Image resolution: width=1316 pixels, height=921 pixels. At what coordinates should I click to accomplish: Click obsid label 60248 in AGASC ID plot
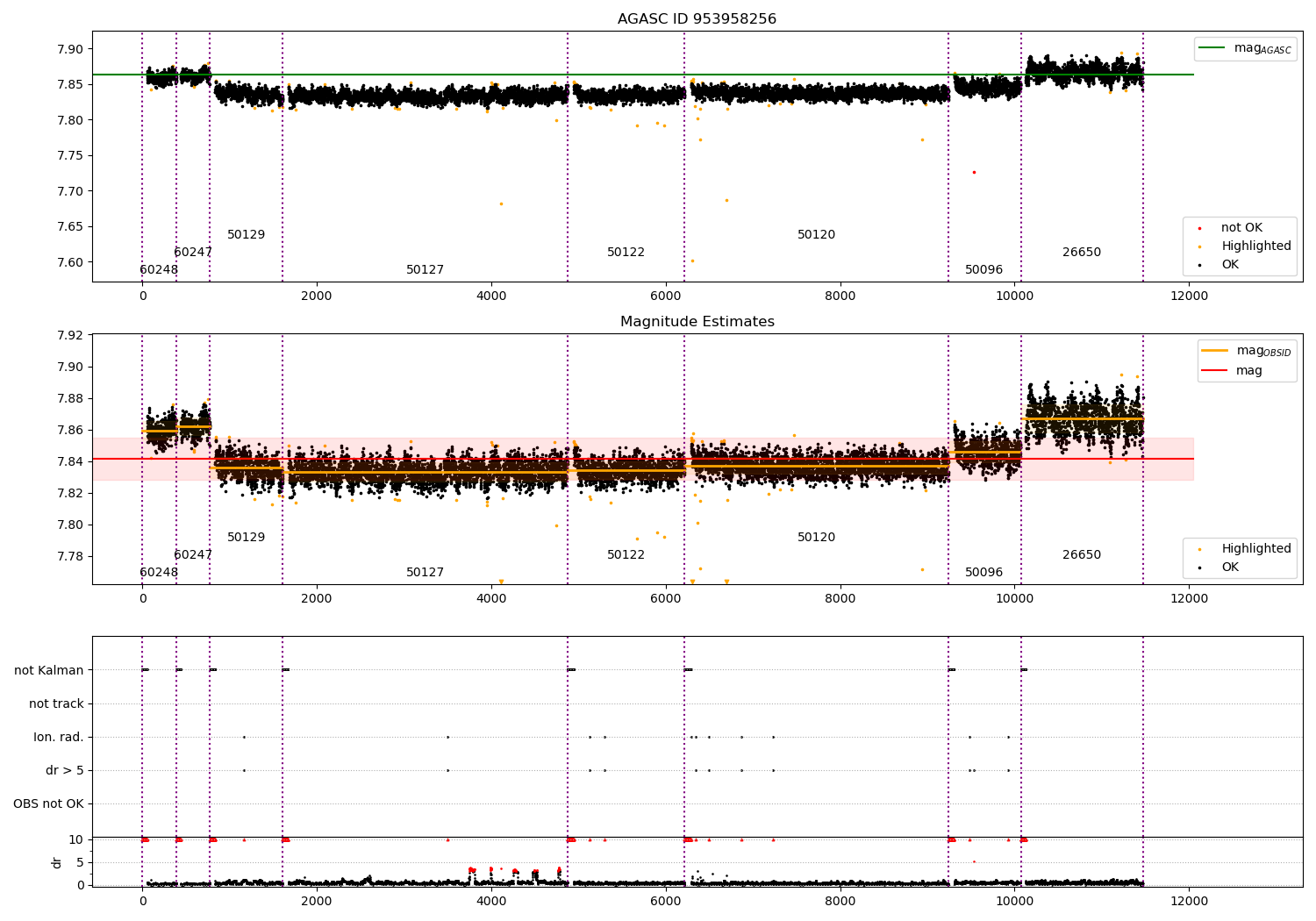(159, 270)
